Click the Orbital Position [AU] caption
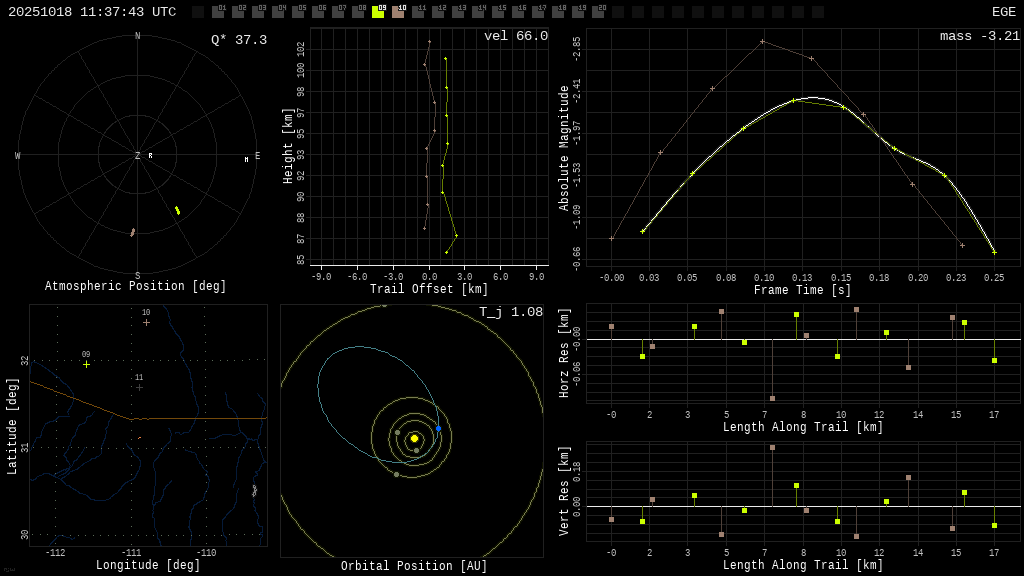 tap(414, 567)
